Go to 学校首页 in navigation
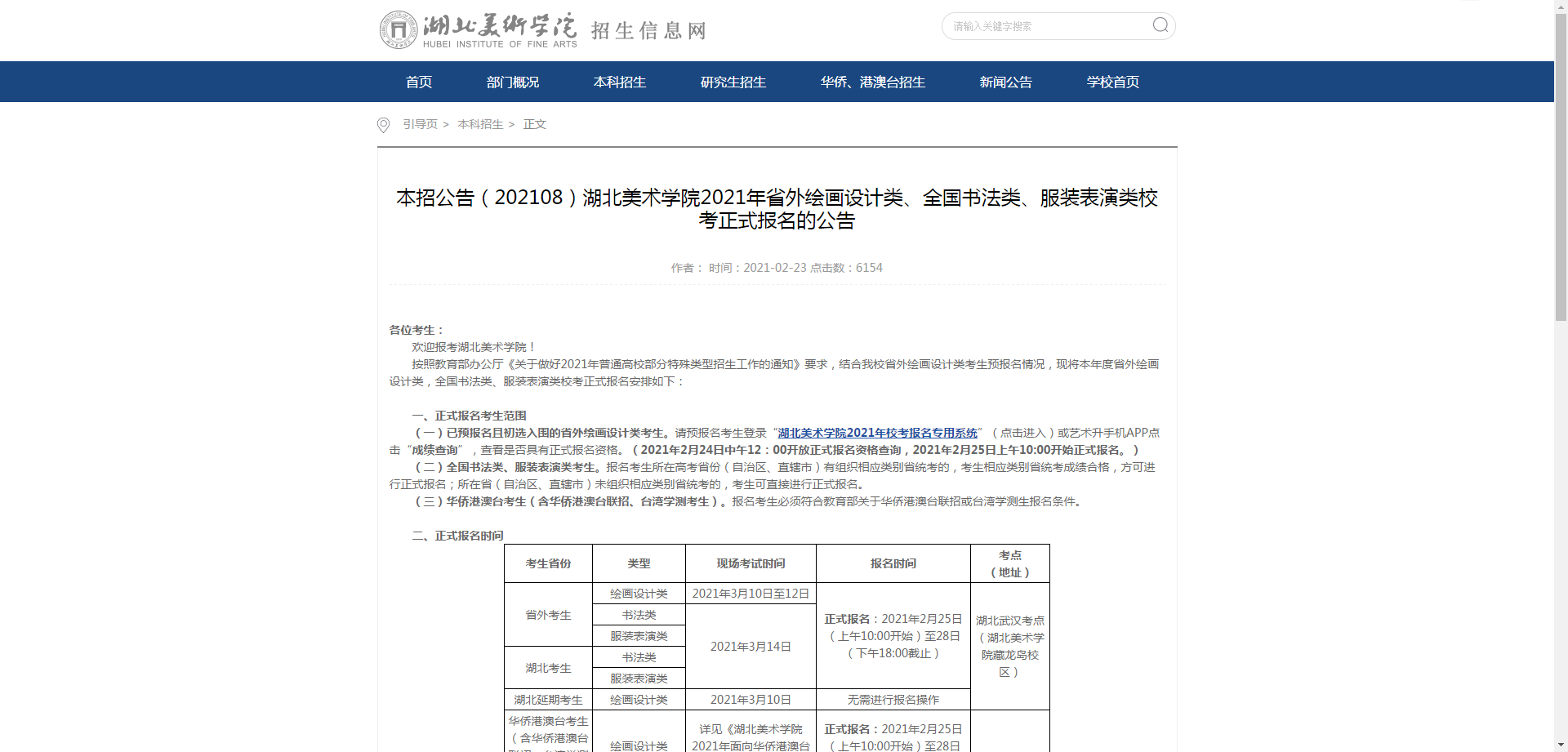Screen dimensions: 1568x752 (x=1113, y=82)
